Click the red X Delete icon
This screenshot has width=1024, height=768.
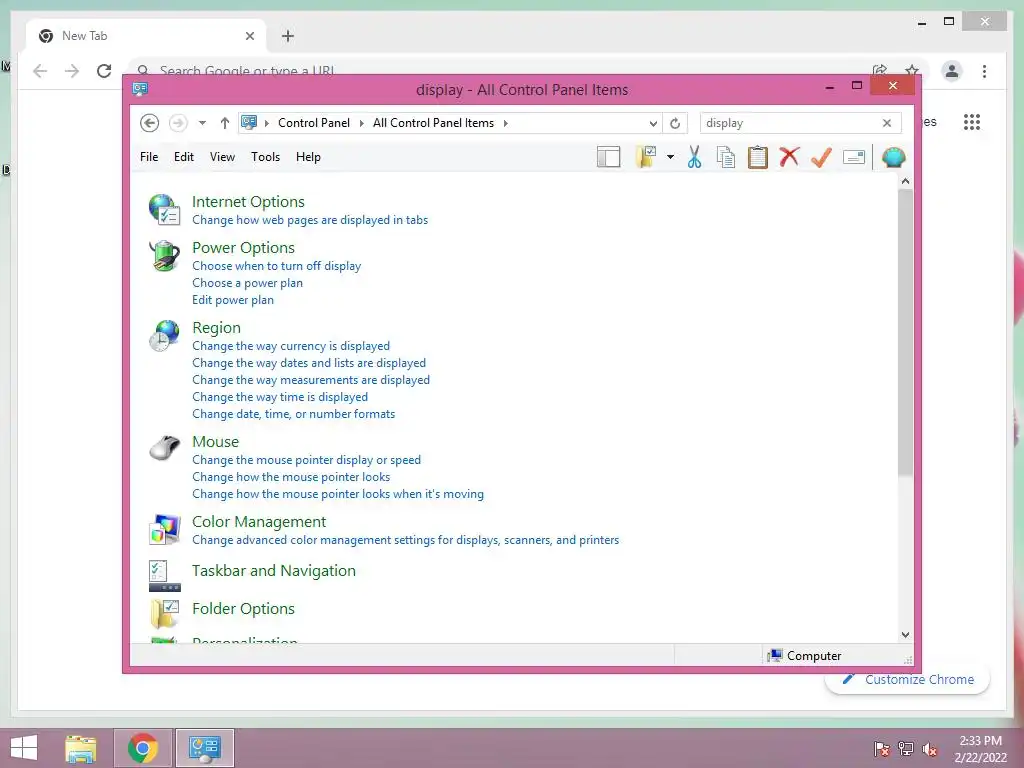(790, 157)
